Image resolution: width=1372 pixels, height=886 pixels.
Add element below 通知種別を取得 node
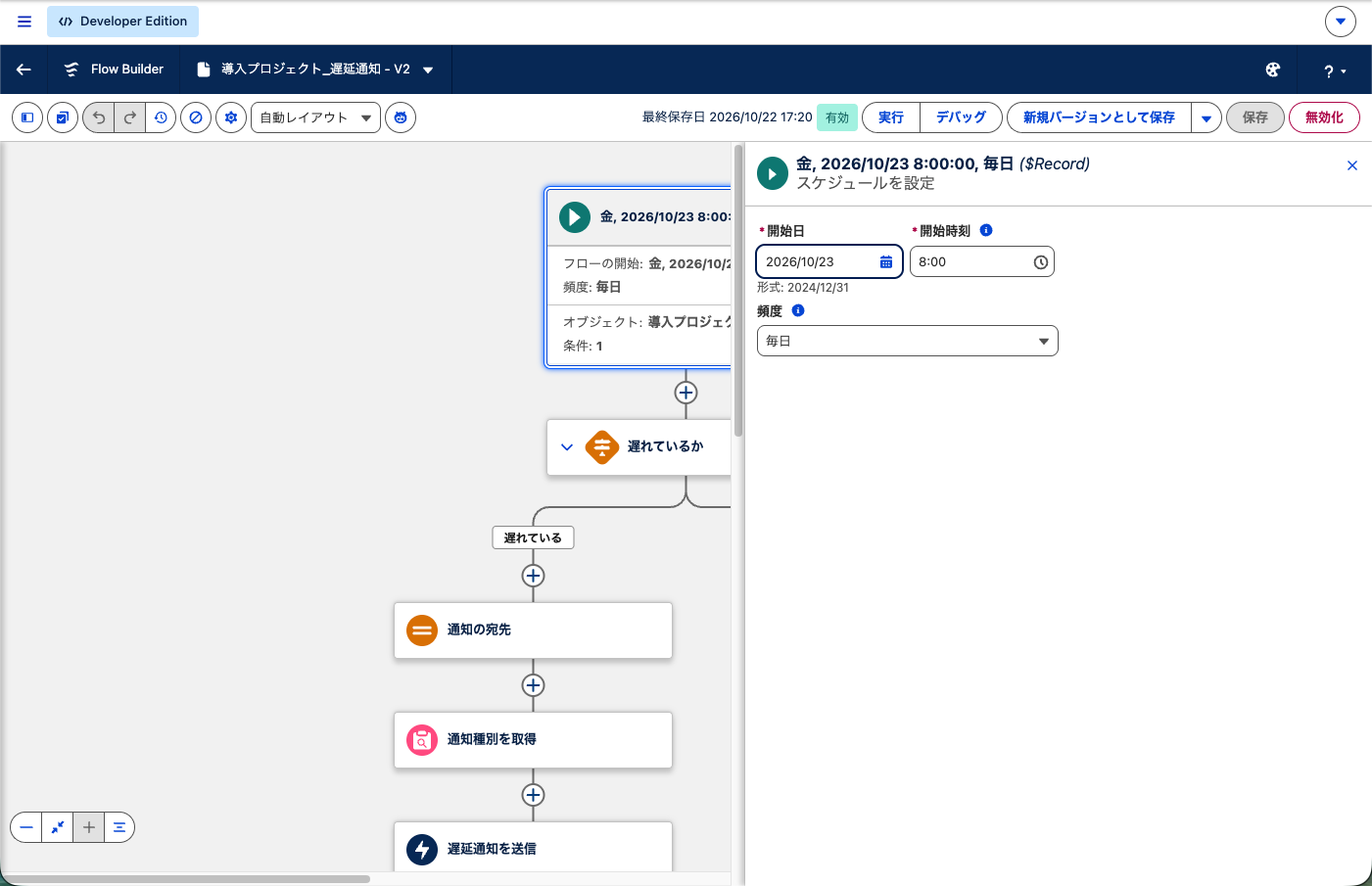pyautogui.click(x=533, y=795)
